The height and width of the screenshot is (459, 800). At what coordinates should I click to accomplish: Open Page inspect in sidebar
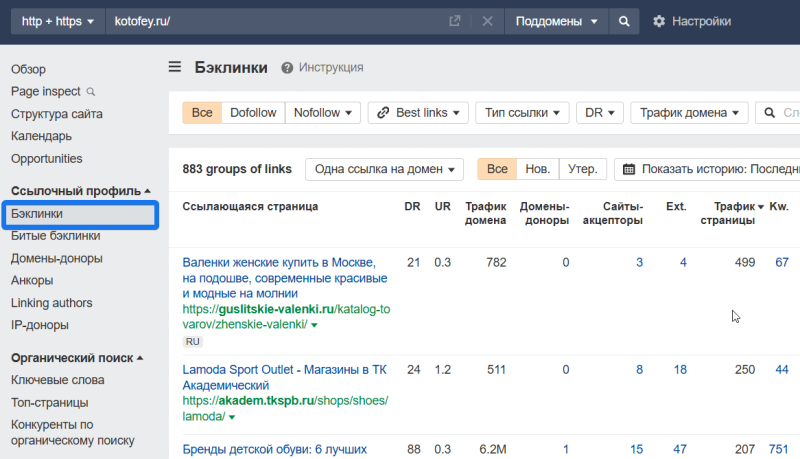pos(45,91)
